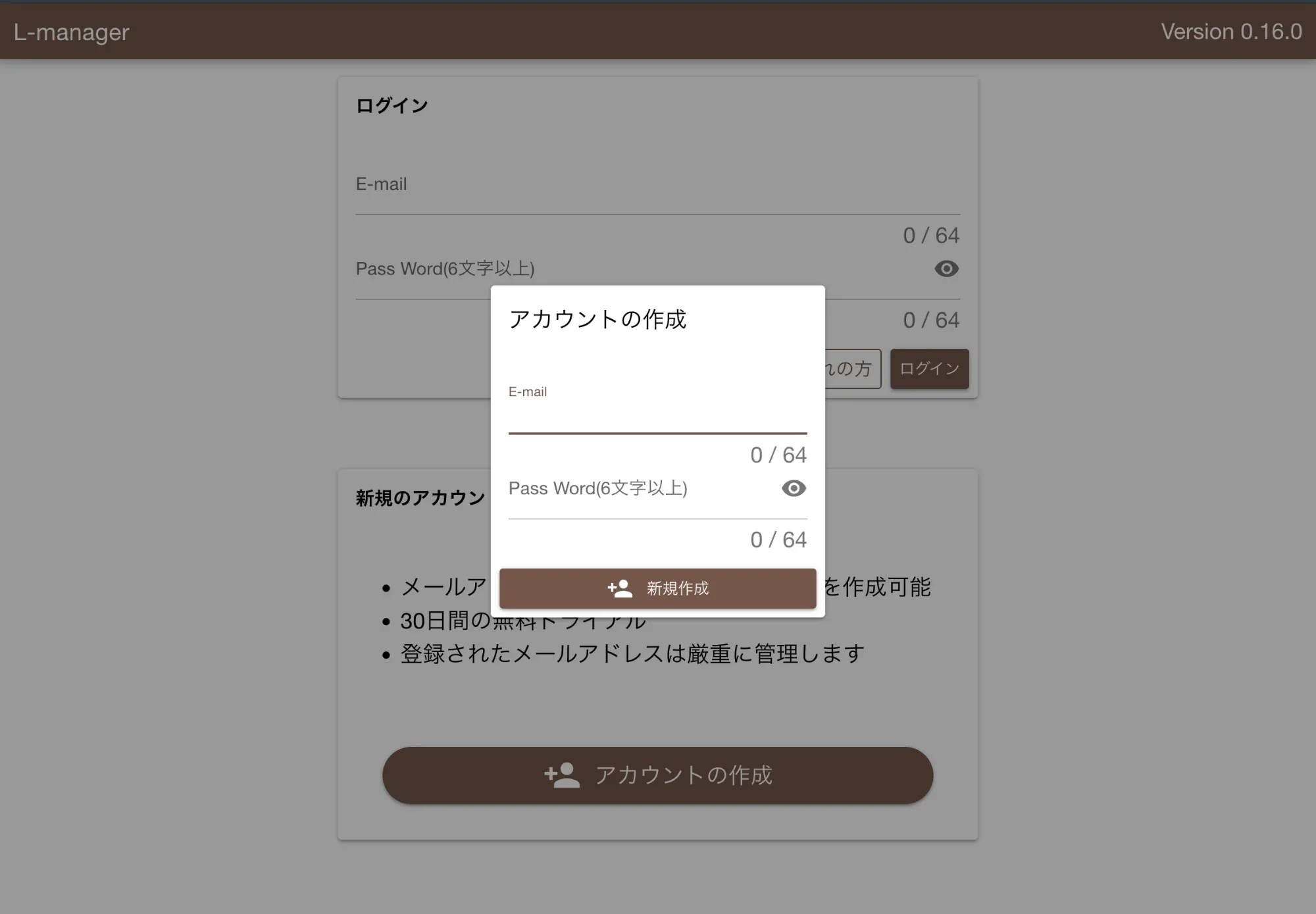Viewport: 1316px width, 914px height.
Task: Click the person-add icon on アカウントの作成 button
Action: pos(560,774)
